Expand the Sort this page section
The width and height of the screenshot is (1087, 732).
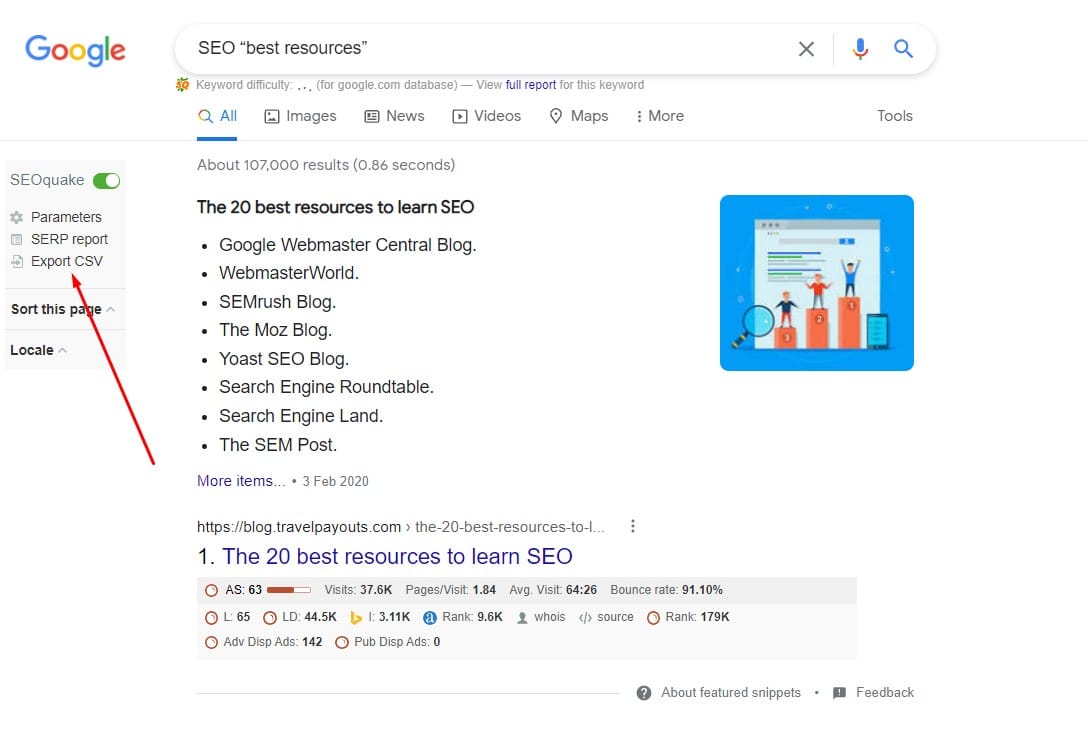62,309
